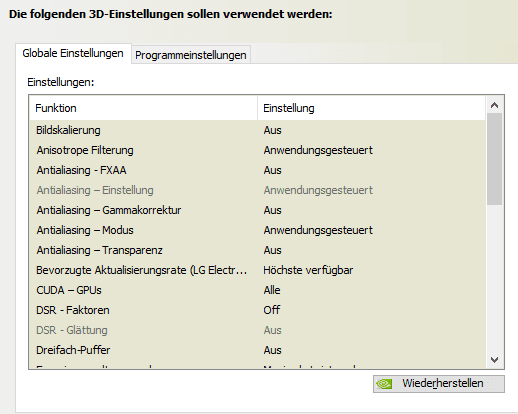This screenshot has height=414, width=518.
Task: Select the Bildskalierung row
Action: click(257, 130)
